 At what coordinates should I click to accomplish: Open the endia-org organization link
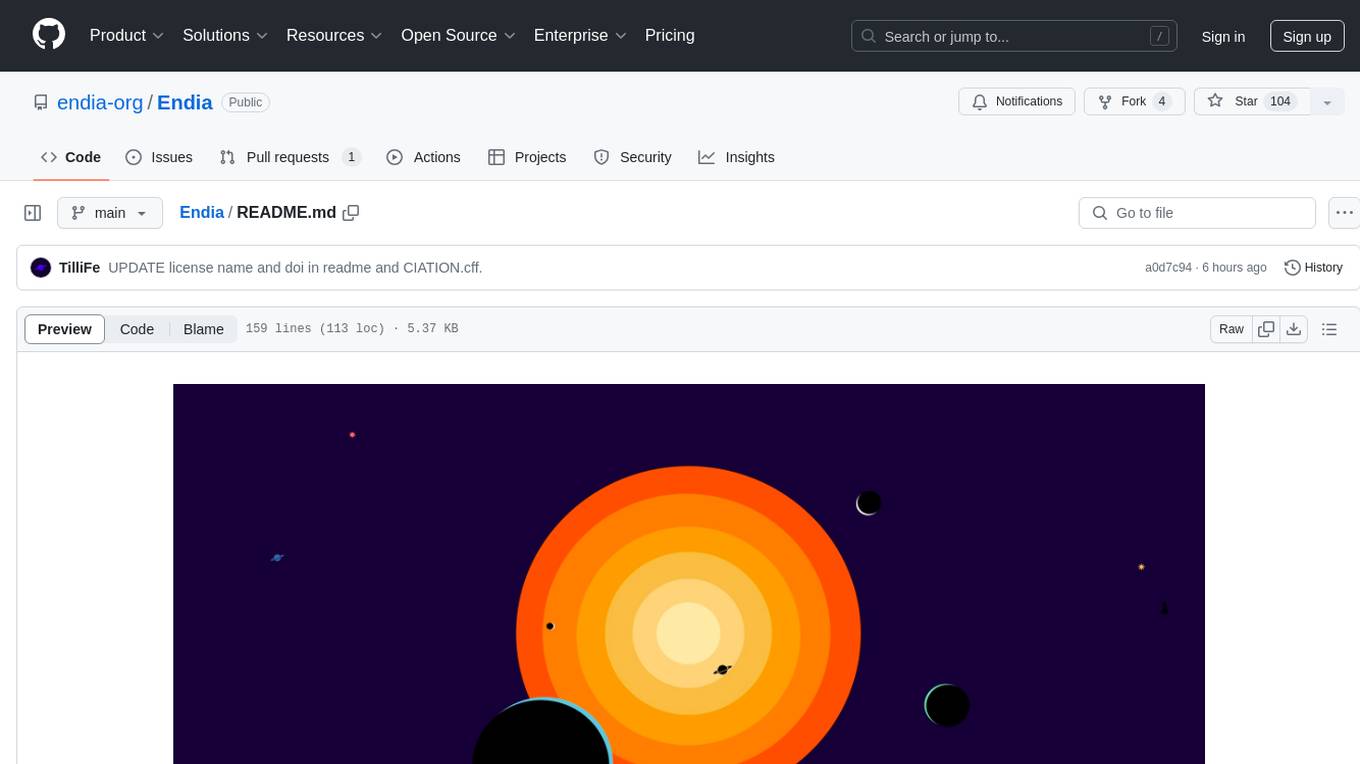click(x=100, y=102)
